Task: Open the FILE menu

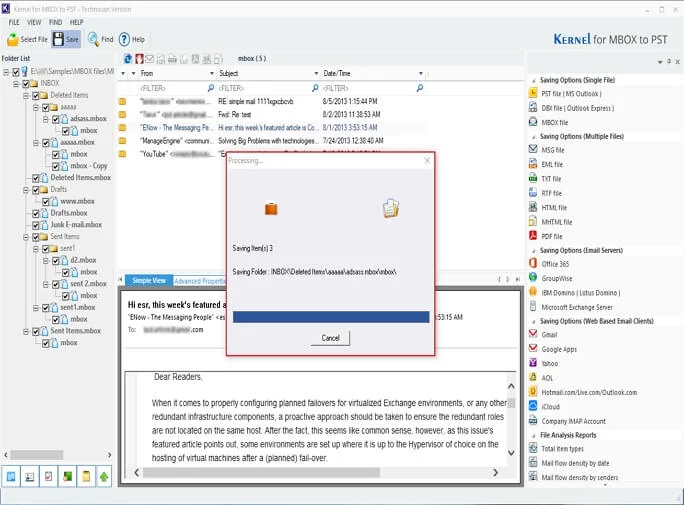Action: click(x=14, y=22)
